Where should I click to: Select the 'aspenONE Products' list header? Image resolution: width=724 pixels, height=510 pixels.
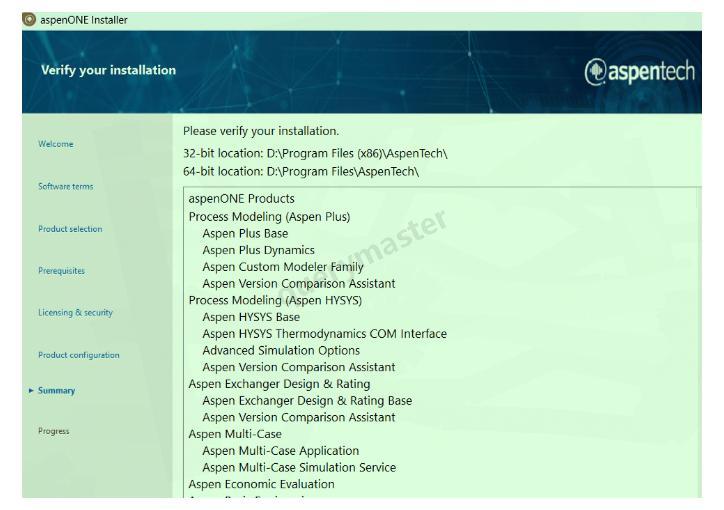241,199
